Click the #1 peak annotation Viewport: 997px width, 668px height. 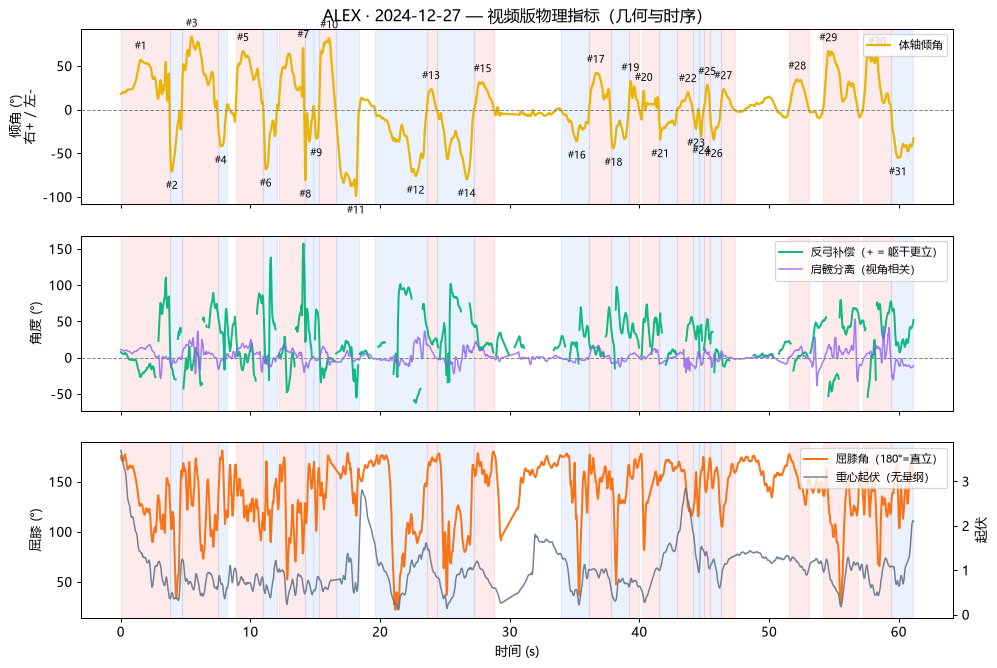coord(141,45)
